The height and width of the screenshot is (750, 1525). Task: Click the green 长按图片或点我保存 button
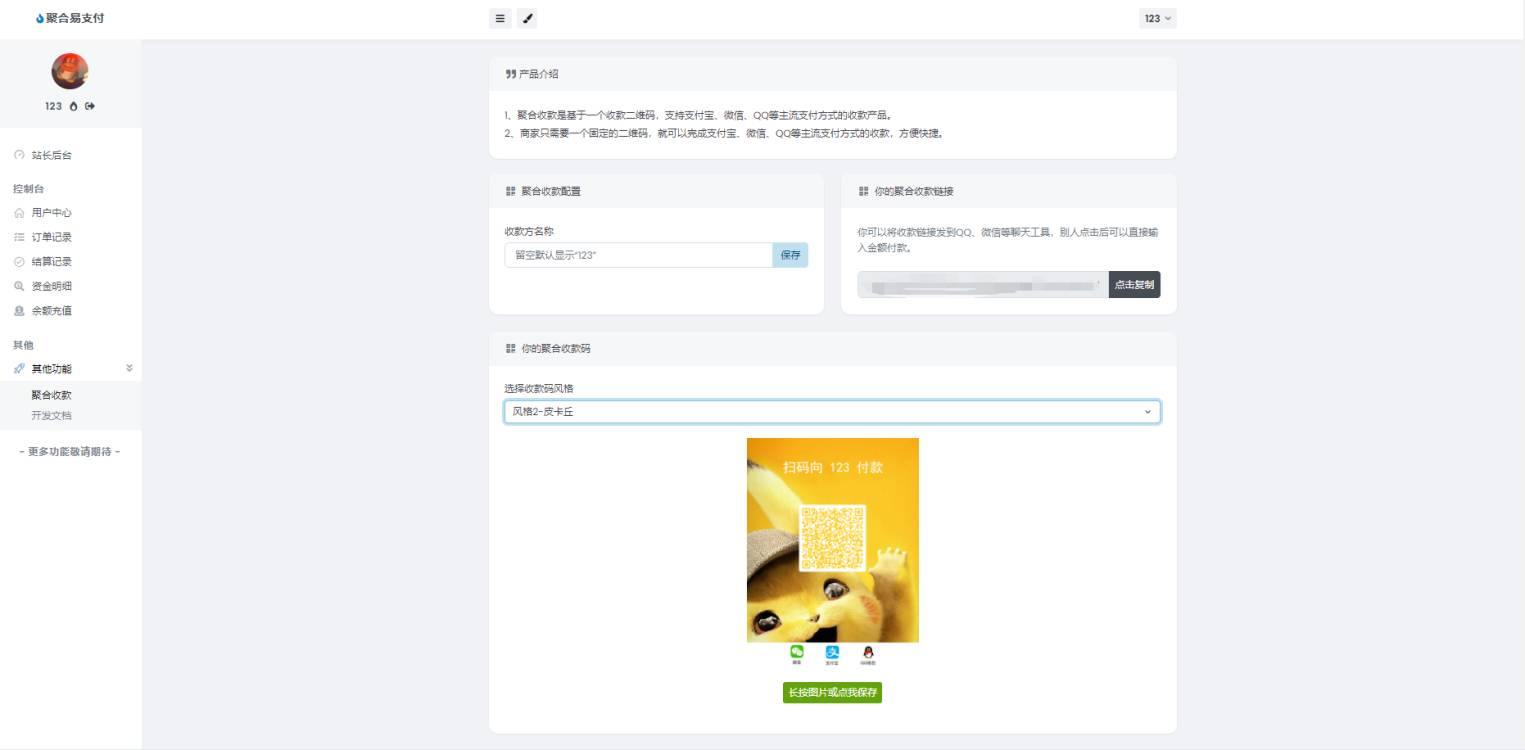[x=832, y=693]
